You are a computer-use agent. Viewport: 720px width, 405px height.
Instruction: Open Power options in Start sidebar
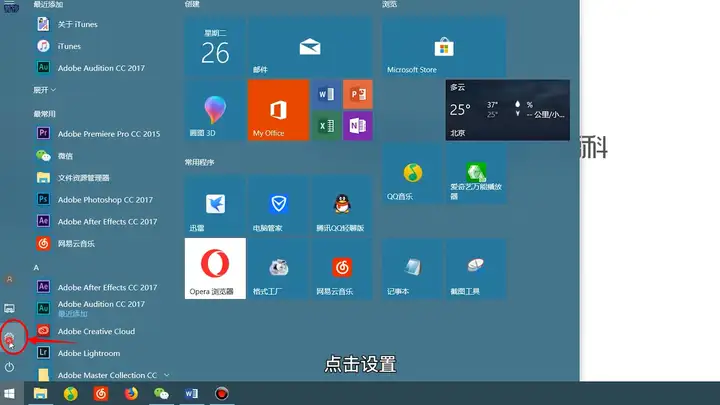[x=9, y=367]
